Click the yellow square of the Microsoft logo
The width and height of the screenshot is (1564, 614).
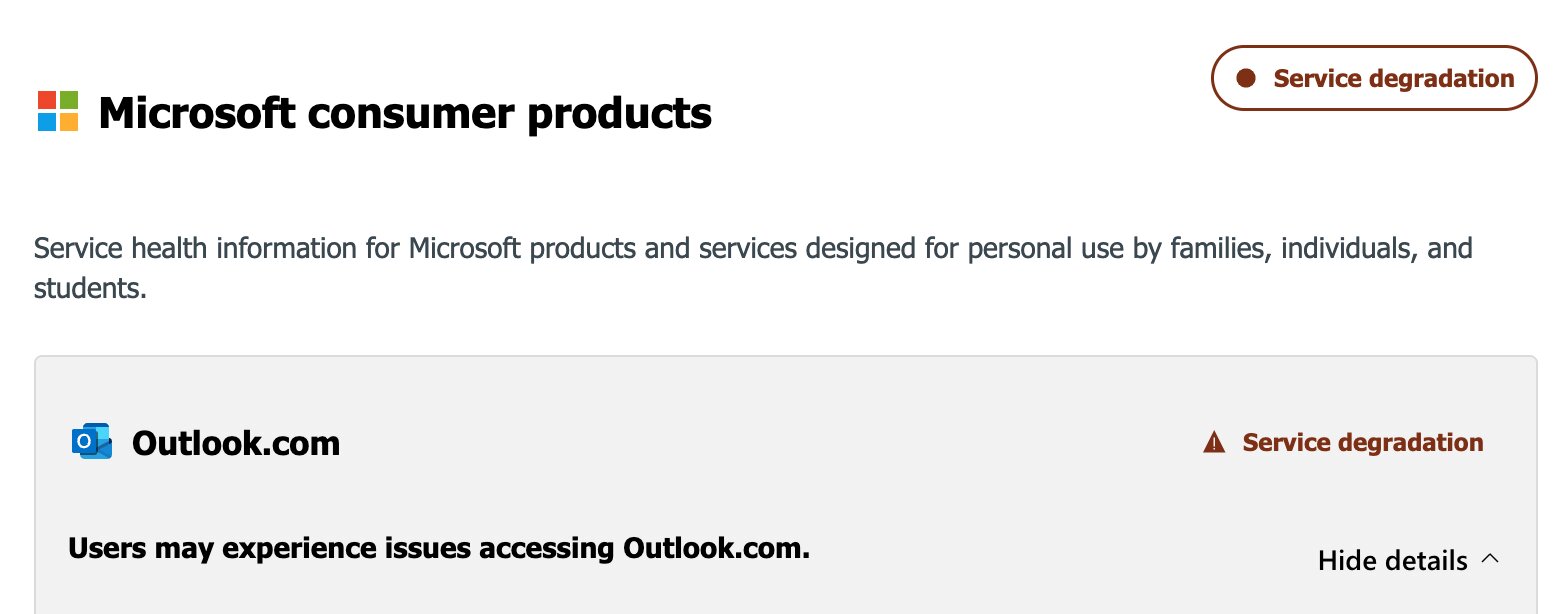click(x=68, y=122)
